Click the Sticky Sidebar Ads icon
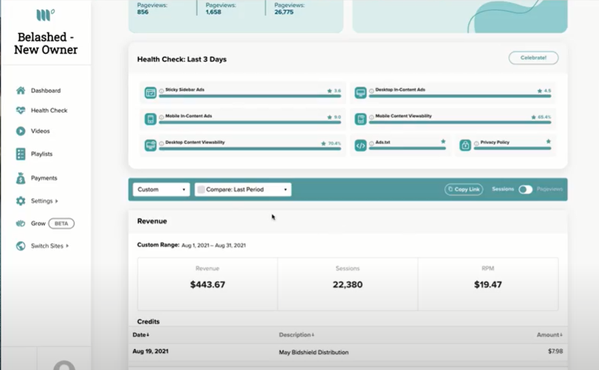The image size is (599, 370). click(151, 92)
